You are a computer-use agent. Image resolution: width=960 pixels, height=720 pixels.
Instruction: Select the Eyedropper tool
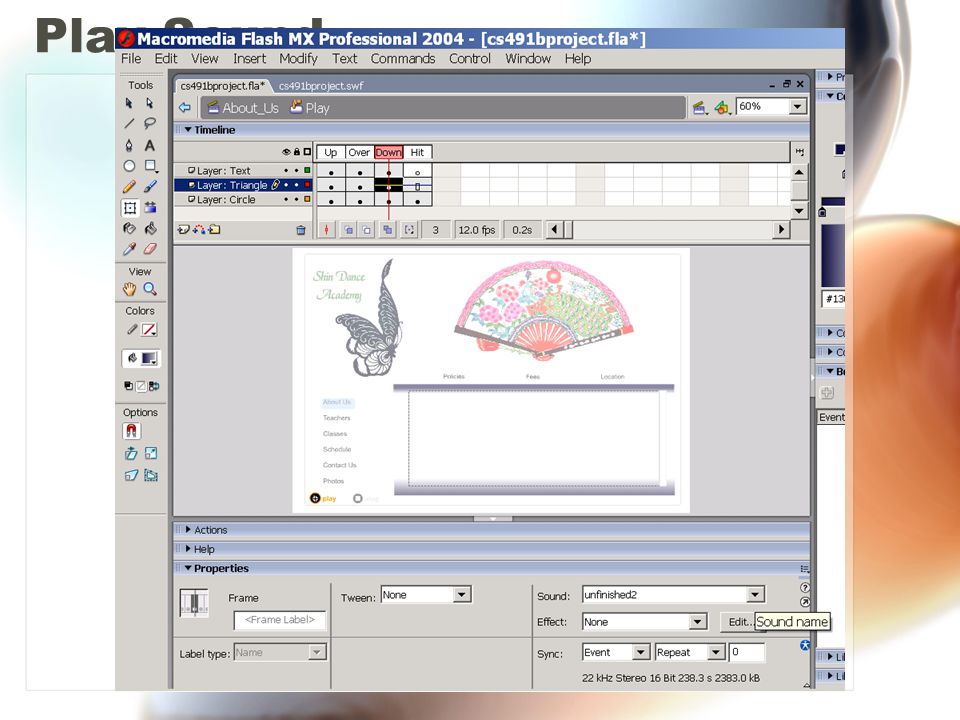pyautogui.click(x=129, y=249)
